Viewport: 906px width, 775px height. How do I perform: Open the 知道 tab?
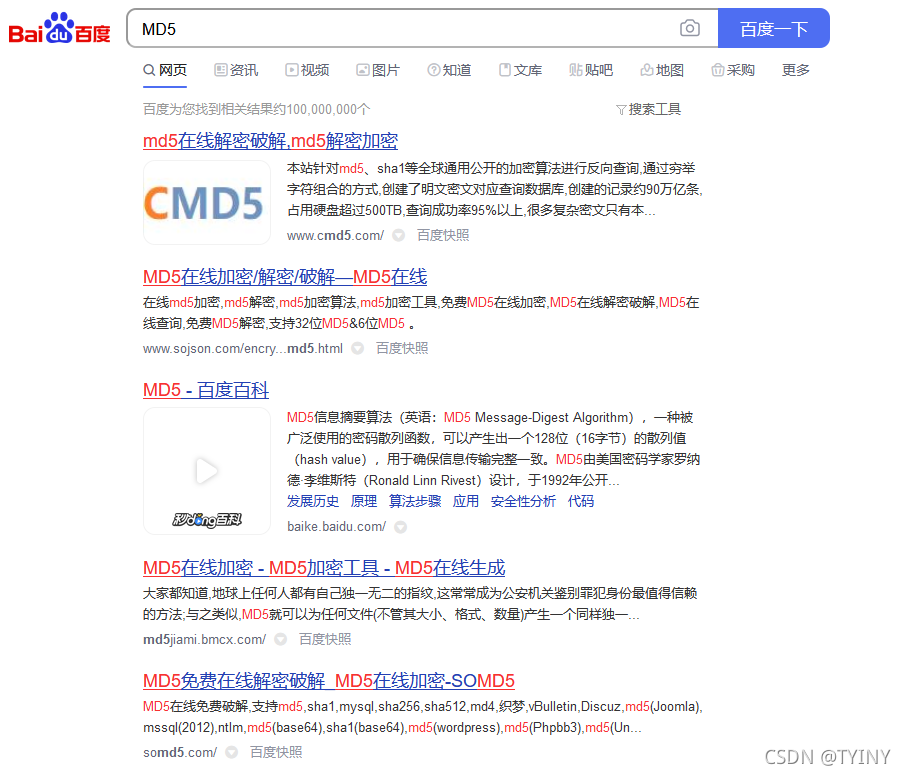click(x=457, y=70)
